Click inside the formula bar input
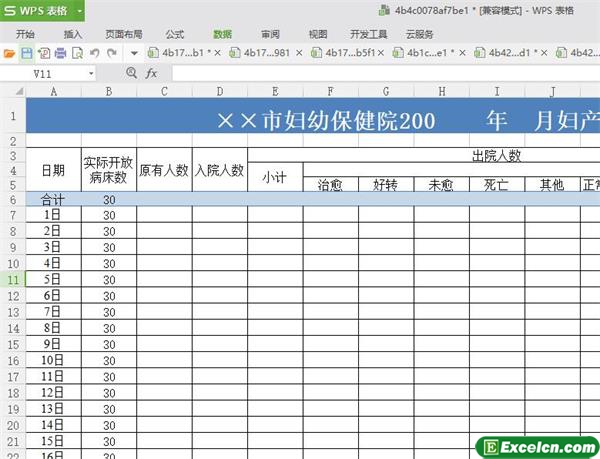Screen dimensions: 600x459 pyautogui.click(x=386, y=73)
